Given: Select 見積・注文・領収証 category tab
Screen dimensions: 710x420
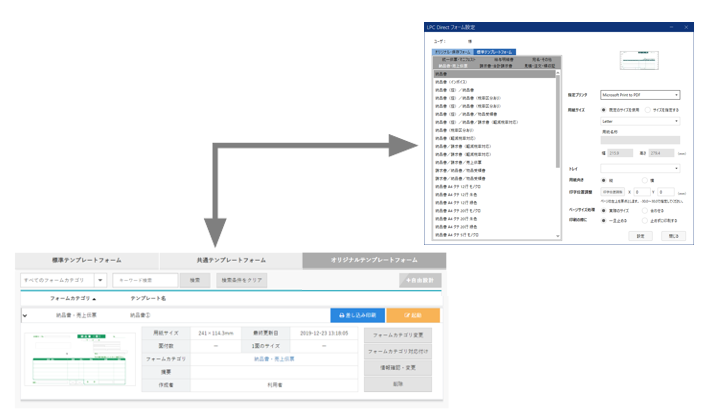Looking at the screenshot, I should (540, 66).
